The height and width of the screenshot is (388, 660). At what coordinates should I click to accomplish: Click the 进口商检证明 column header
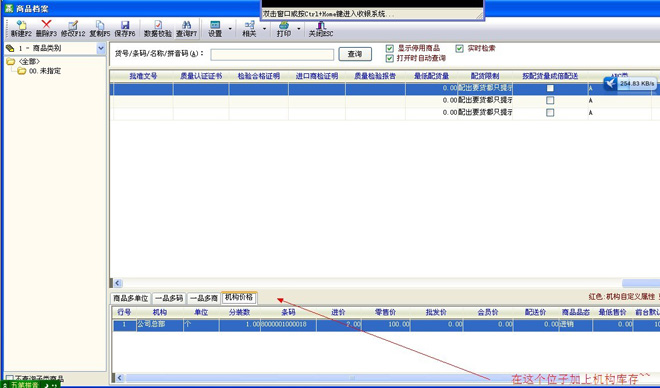[x=317, y=76]
